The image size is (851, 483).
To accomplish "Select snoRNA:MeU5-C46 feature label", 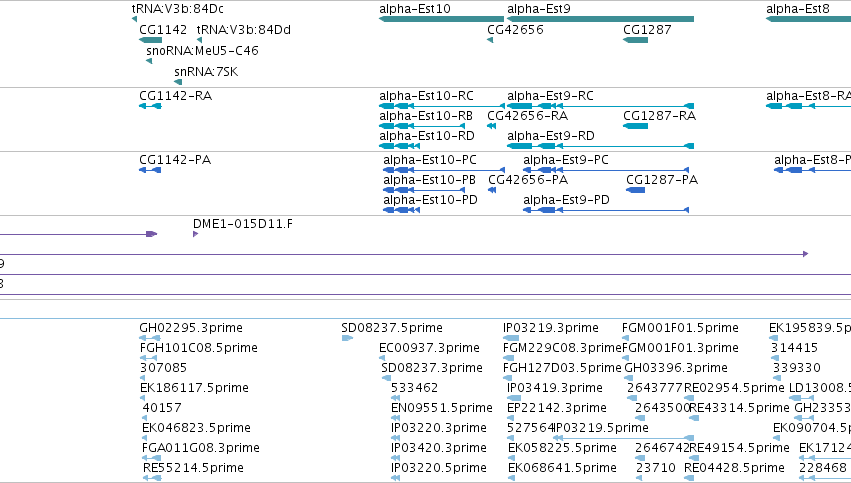I will click(202, 50).
